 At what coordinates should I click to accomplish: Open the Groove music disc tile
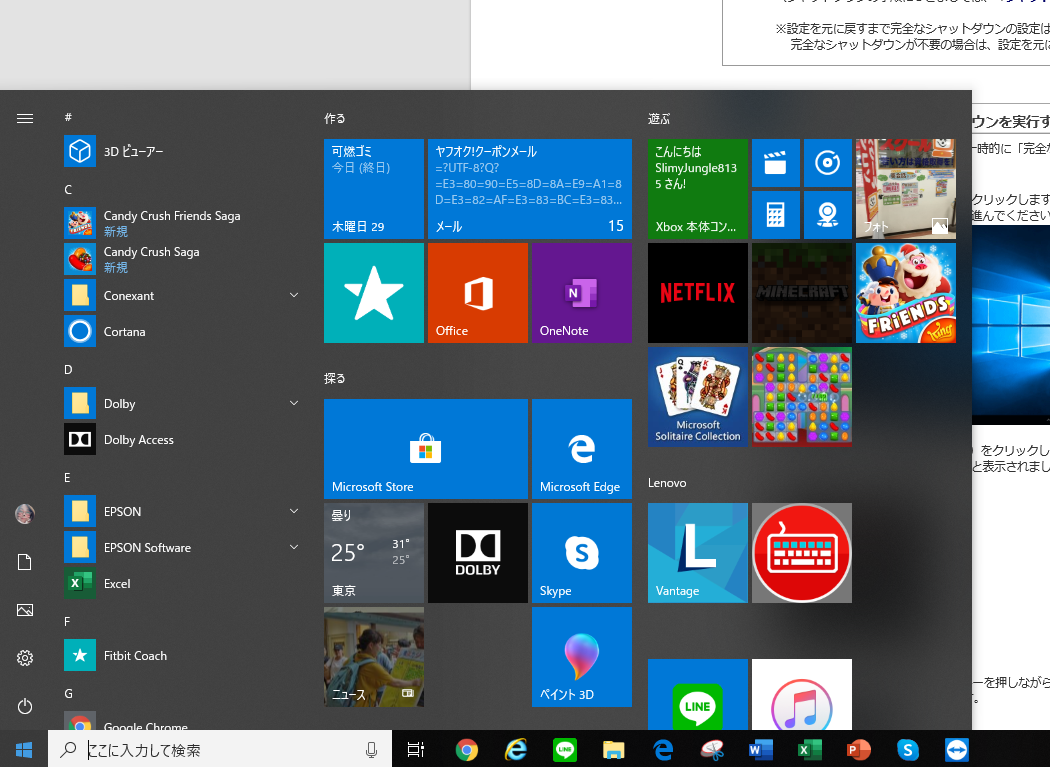(x=828, y=163)
